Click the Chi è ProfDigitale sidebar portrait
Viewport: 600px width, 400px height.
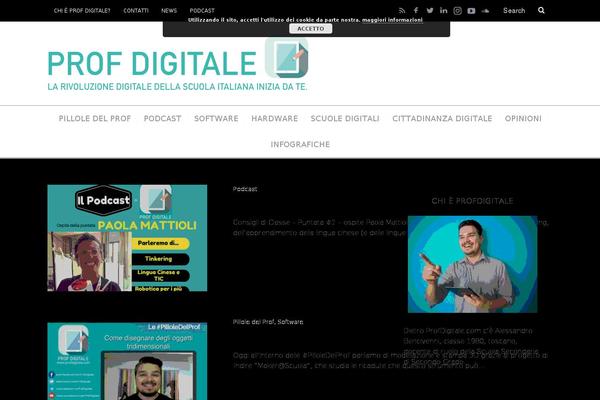[472, 264]
